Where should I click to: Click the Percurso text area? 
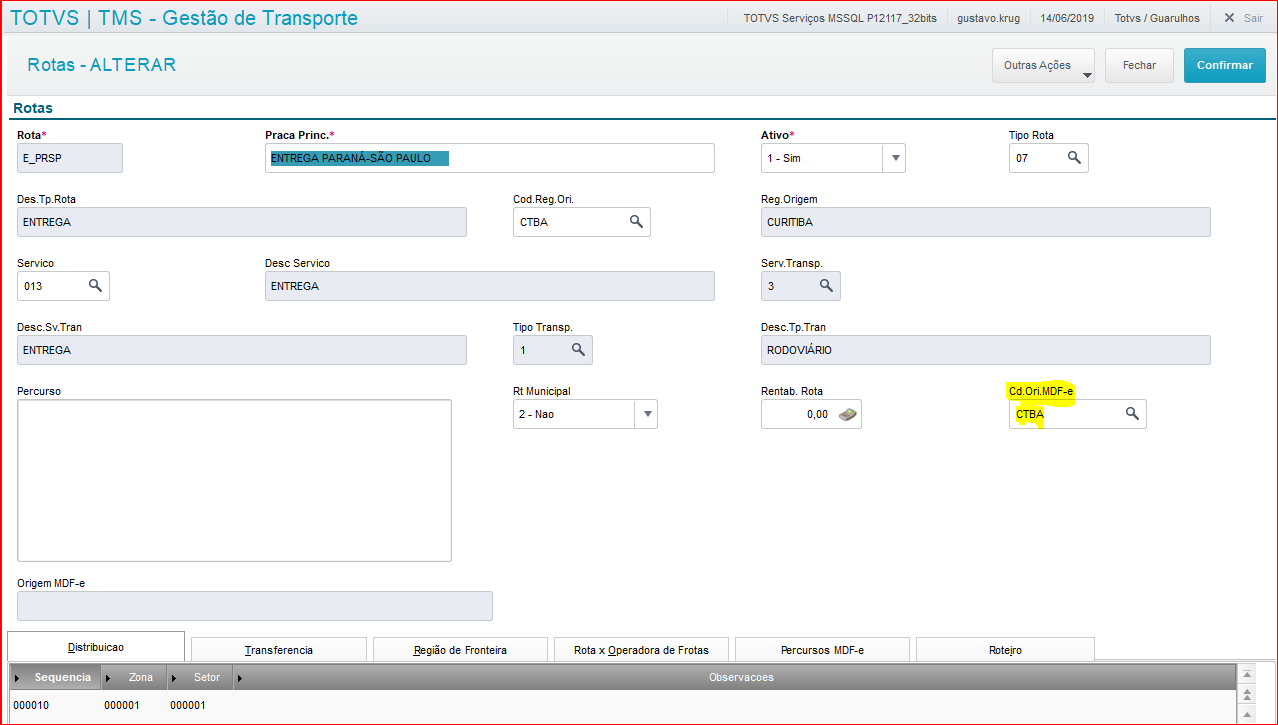(234, 480)
